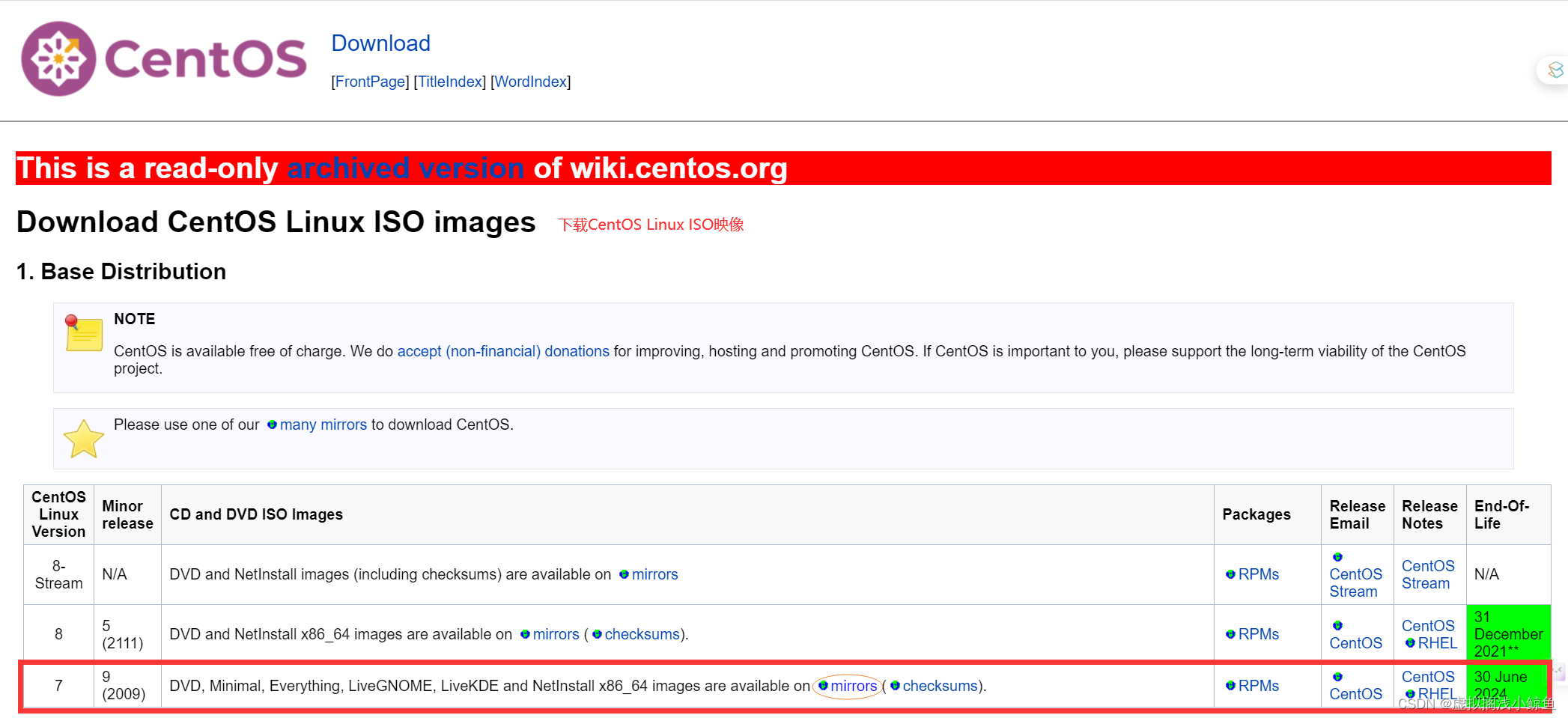1568x718 pixels.
Task: Open accept (non-financial) donations link
Action: (503, 351)
